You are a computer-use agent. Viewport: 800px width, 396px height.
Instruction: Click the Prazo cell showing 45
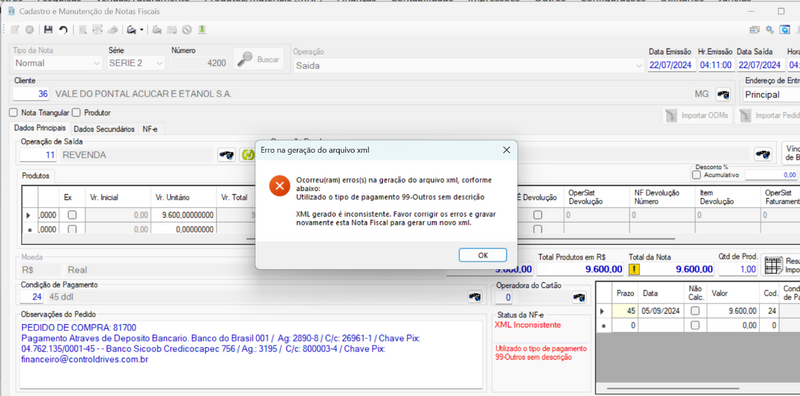click(x=625, y=310)
